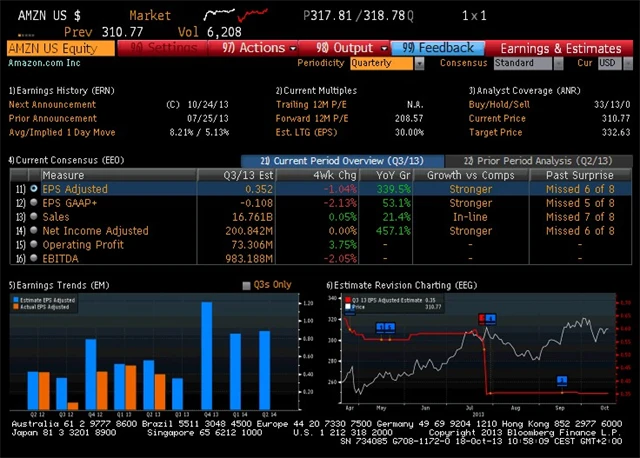
Task: Open the Actions menu
Action: coord(254,47)
